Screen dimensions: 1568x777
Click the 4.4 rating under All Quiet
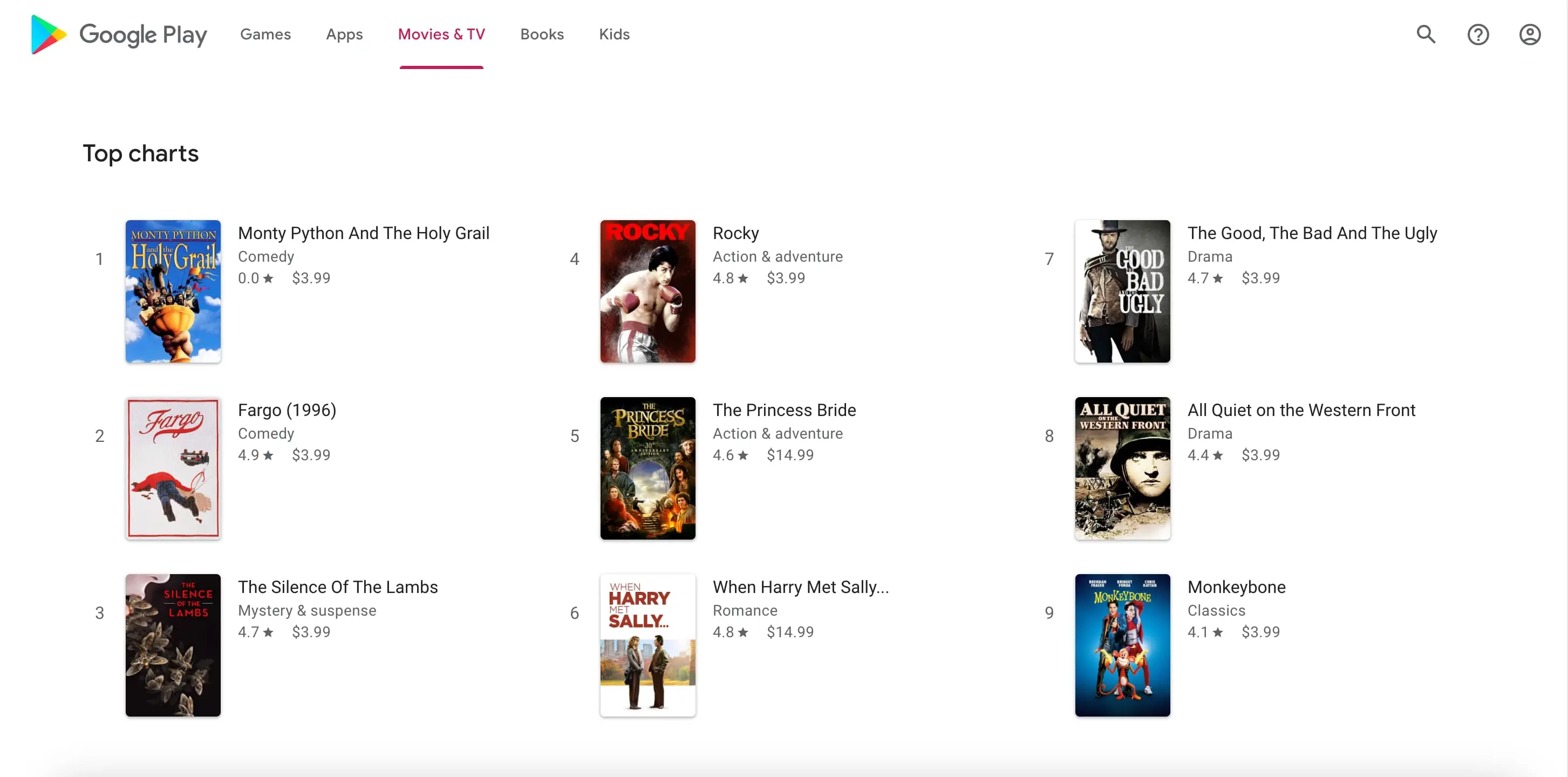[1205, 455]
